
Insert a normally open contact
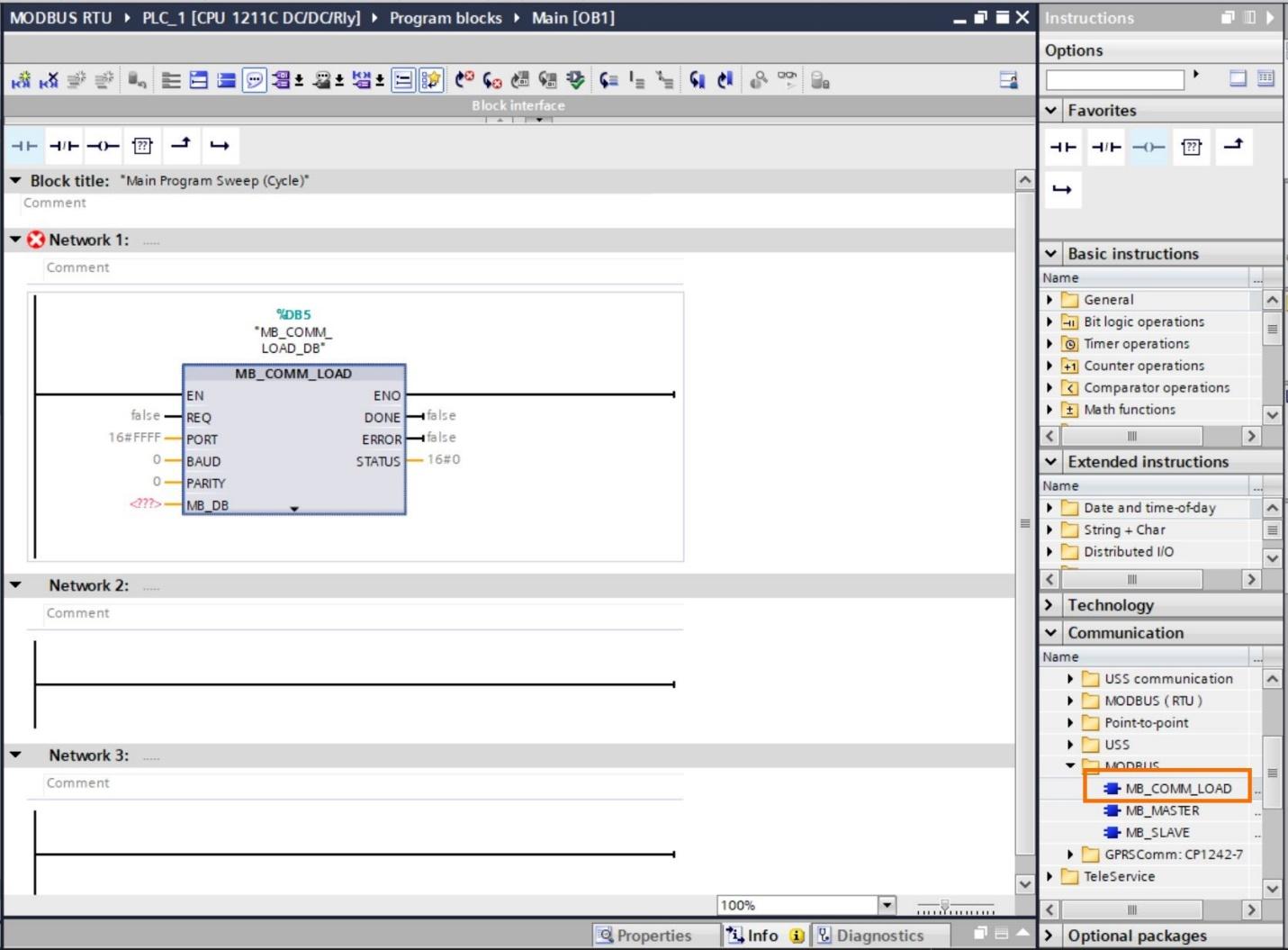coord(24,145)
